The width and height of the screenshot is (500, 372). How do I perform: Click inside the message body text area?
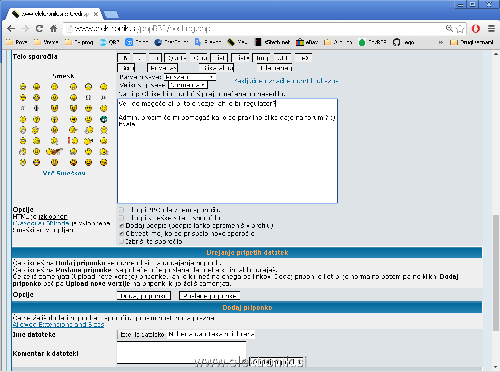(x=227, y=151)
